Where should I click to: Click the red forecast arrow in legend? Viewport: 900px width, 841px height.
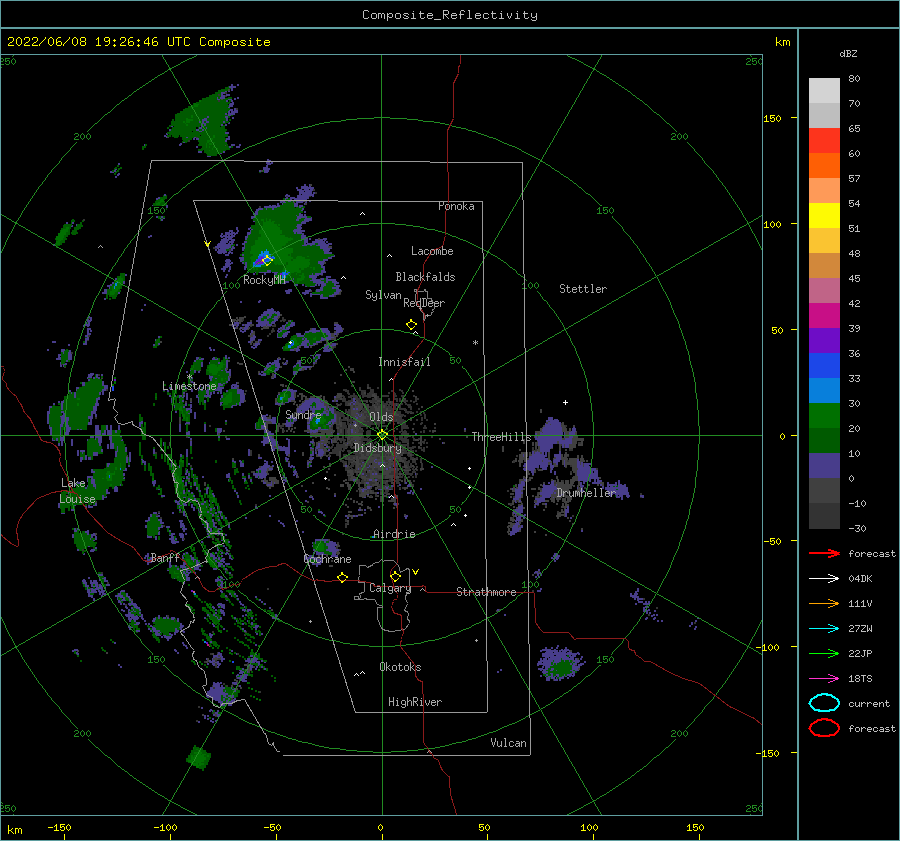pyautogui.click(x=824, y=553)
